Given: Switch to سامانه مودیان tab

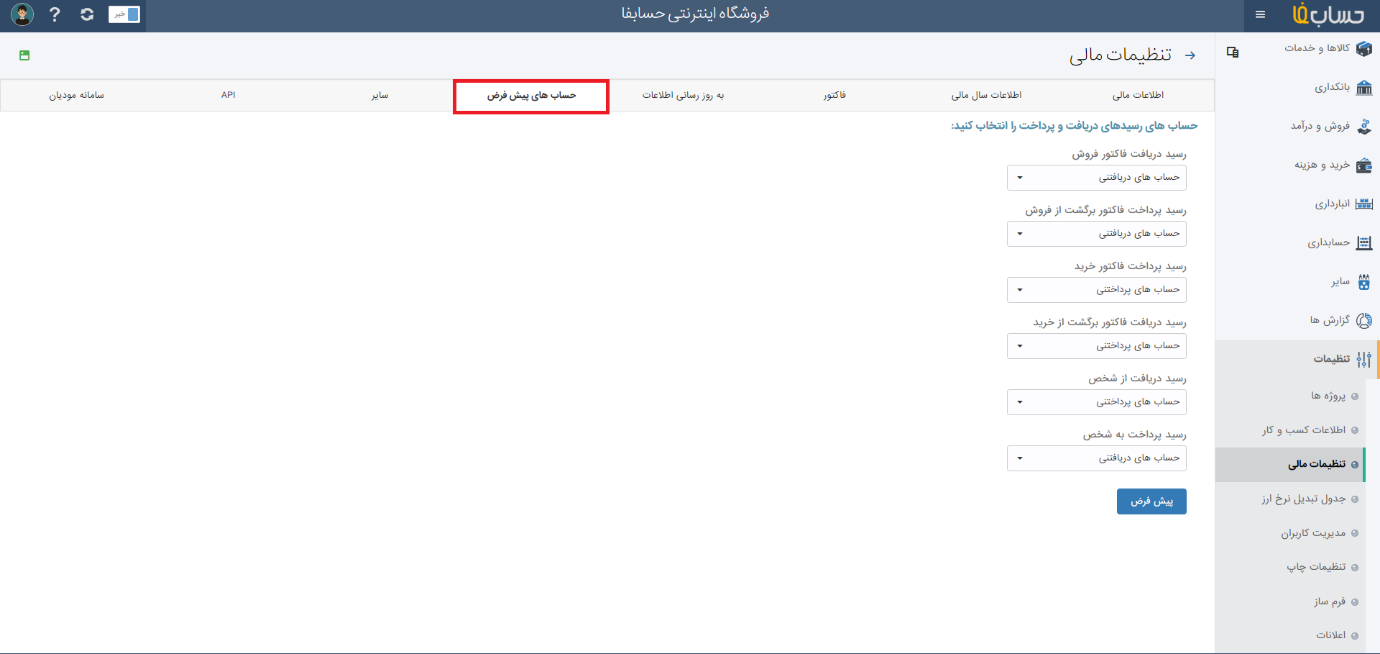Looking at the screenshot, I should click(76, 95).
